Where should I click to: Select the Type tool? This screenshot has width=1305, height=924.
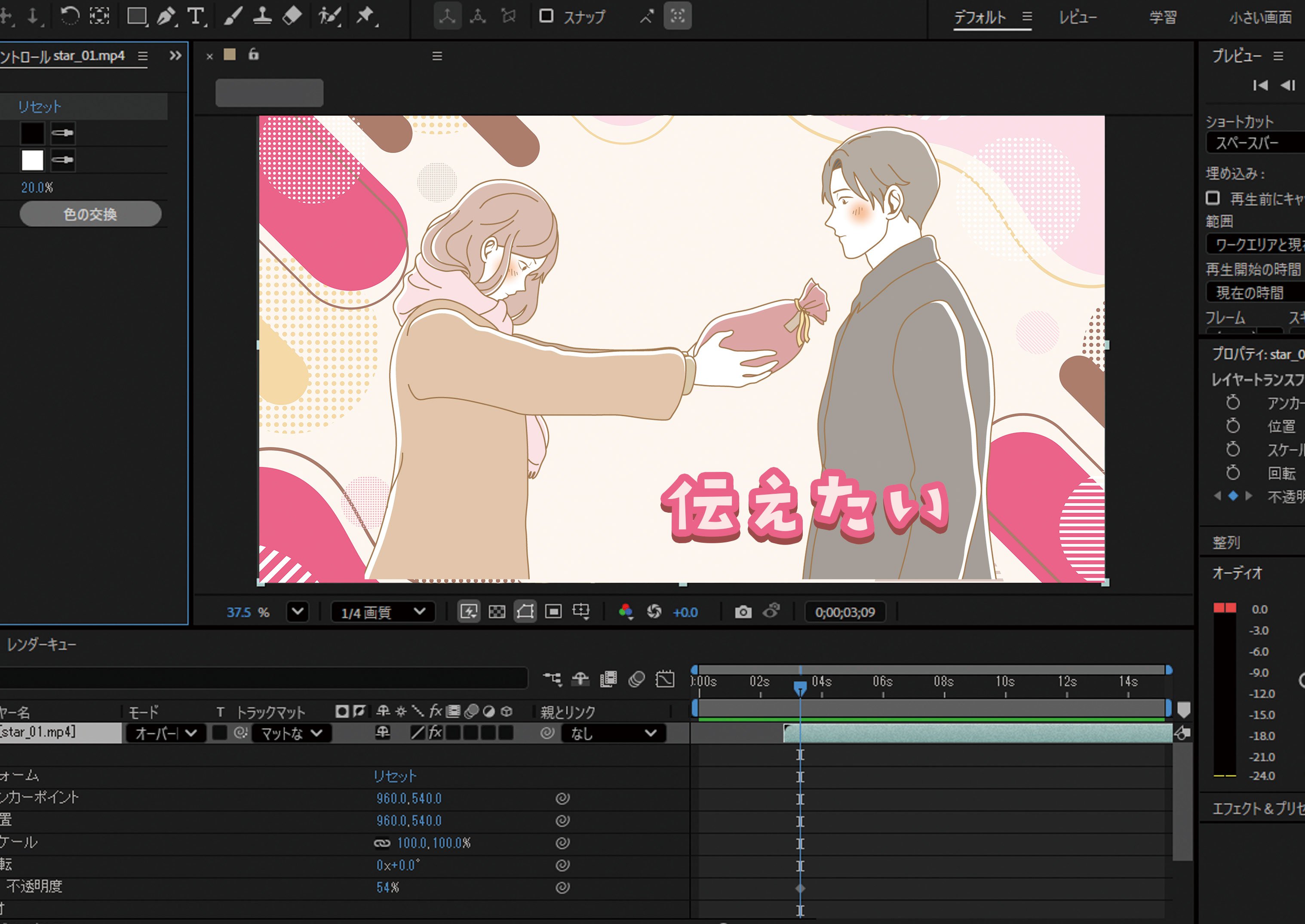tap(196, 16)
